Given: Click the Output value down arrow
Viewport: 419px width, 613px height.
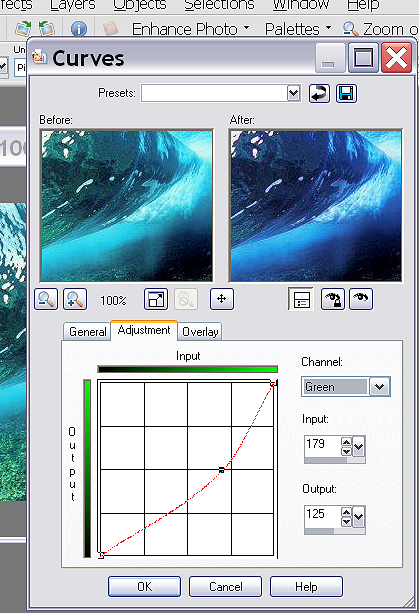Looking at the screenshot, I should click(346, 522).
